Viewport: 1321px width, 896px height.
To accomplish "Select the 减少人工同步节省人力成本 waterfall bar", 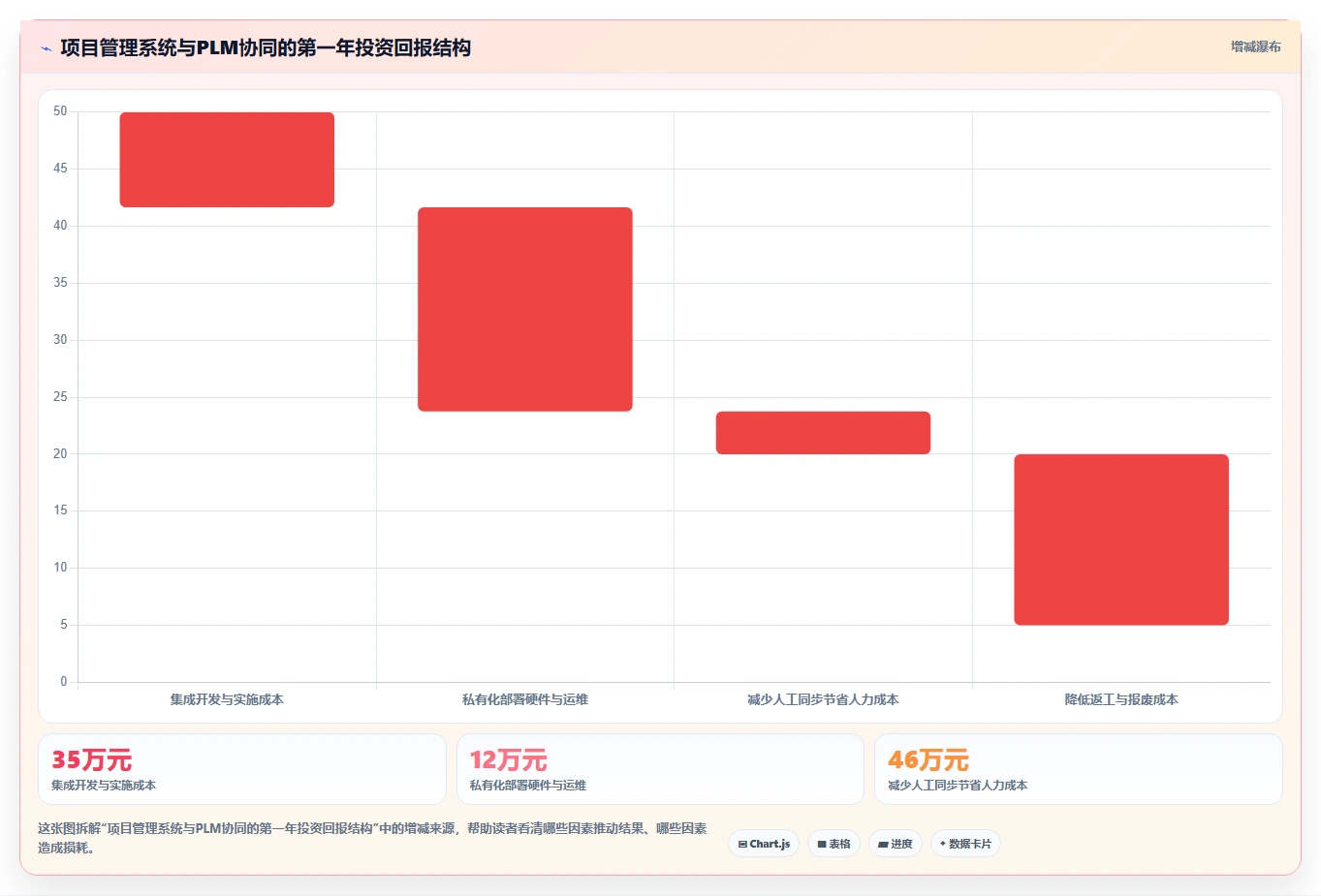I will point(823,433).
